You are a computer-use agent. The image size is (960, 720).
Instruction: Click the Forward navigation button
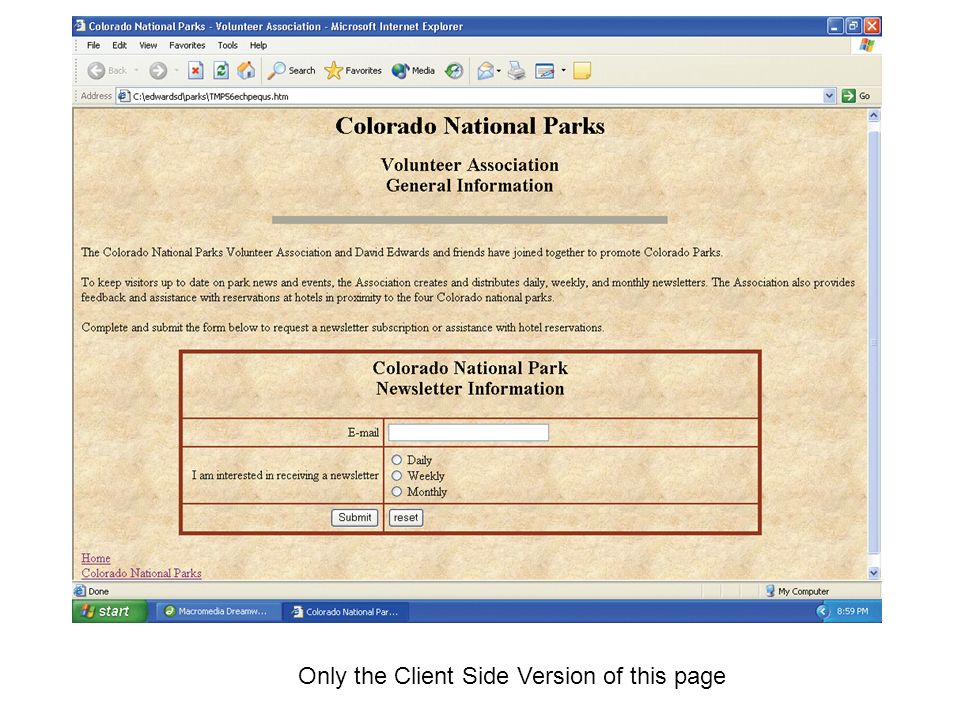click(x=158, y=71)
